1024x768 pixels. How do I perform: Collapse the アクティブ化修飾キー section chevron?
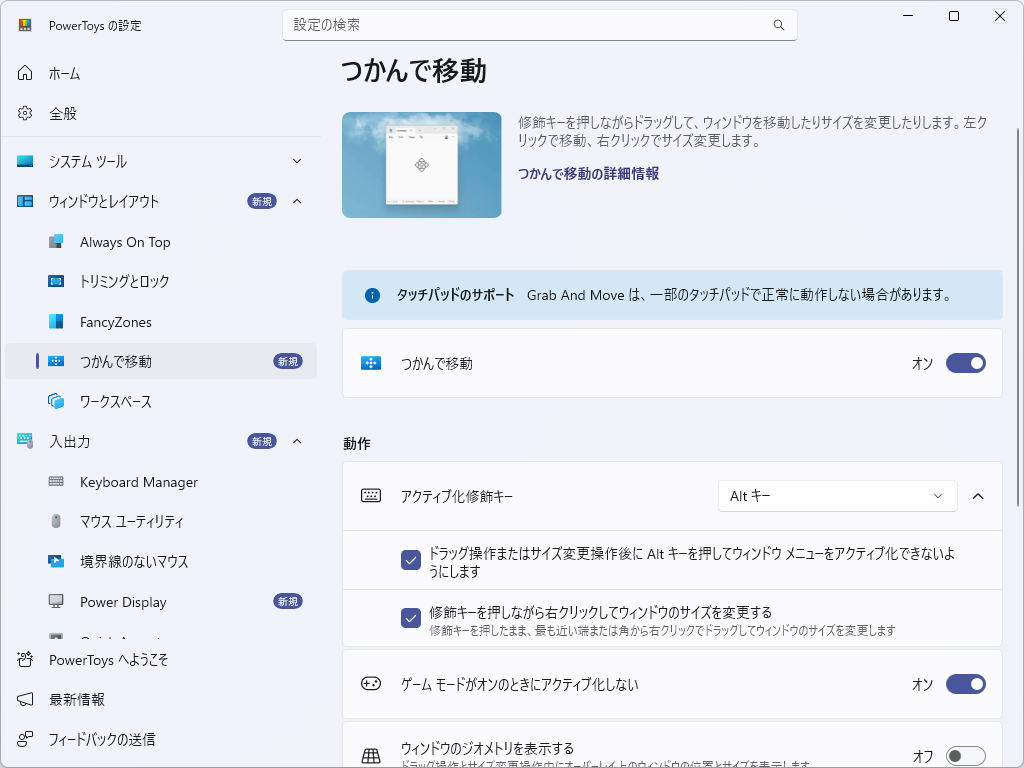click(978, 496)
